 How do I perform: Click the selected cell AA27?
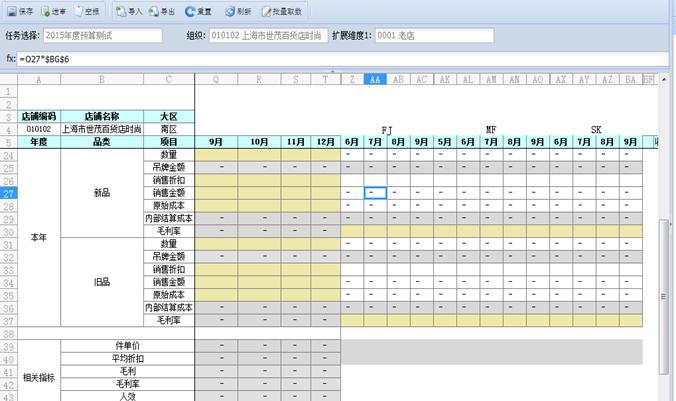tap(375, 193)
